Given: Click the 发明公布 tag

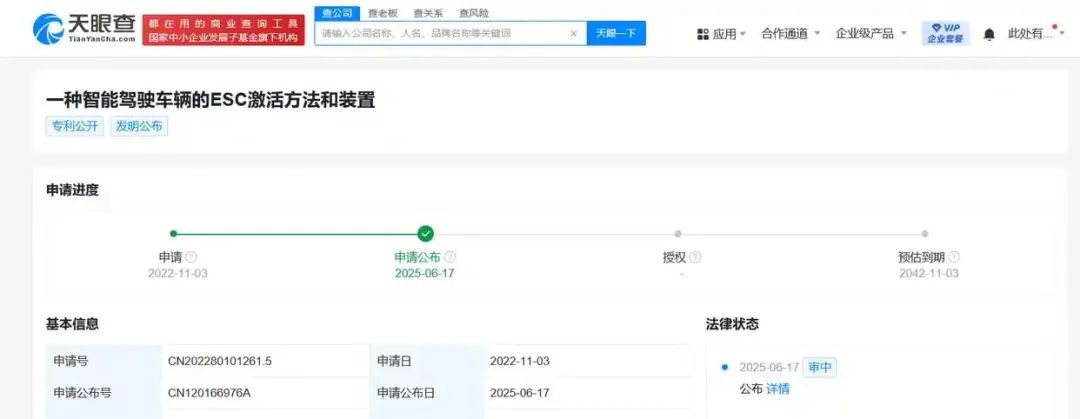Looking at the screenshot, I should (x=138, y=126).
